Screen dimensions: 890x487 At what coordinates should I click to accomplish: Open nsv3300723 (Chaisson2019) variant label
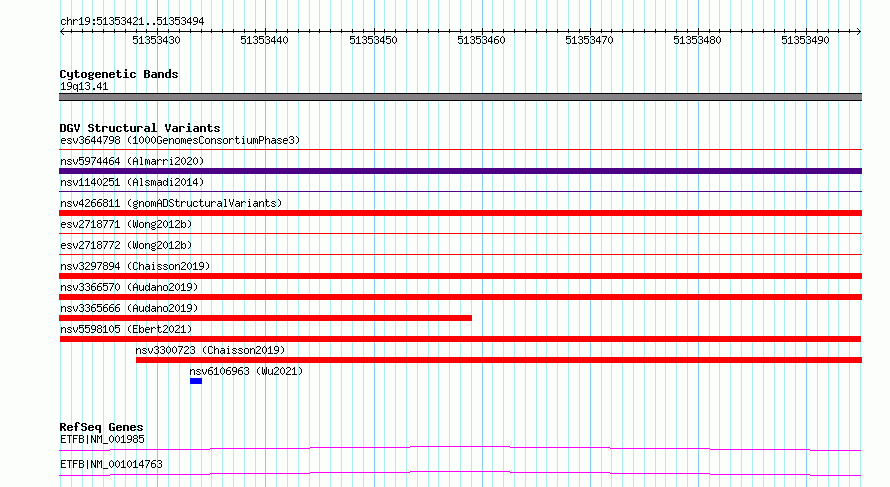[x=210, y=350]
